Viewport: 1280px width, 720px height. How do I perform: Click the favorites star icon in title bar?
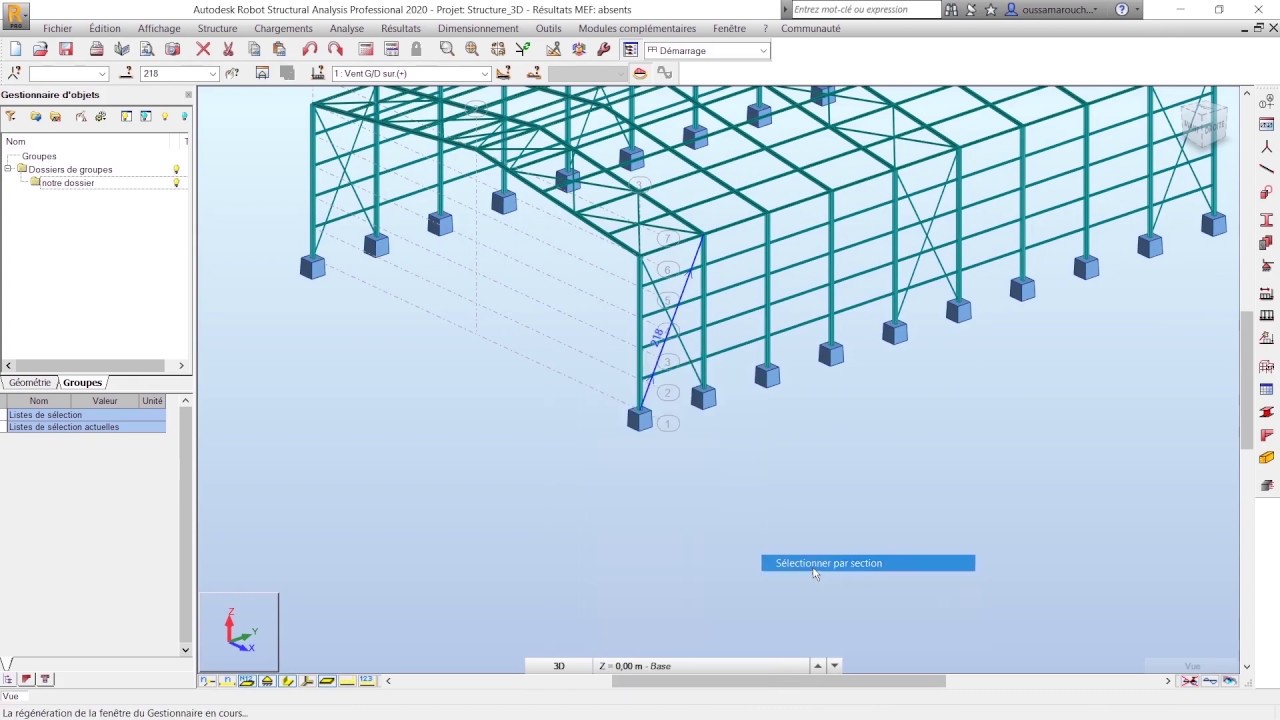click(x=991, y=10)
